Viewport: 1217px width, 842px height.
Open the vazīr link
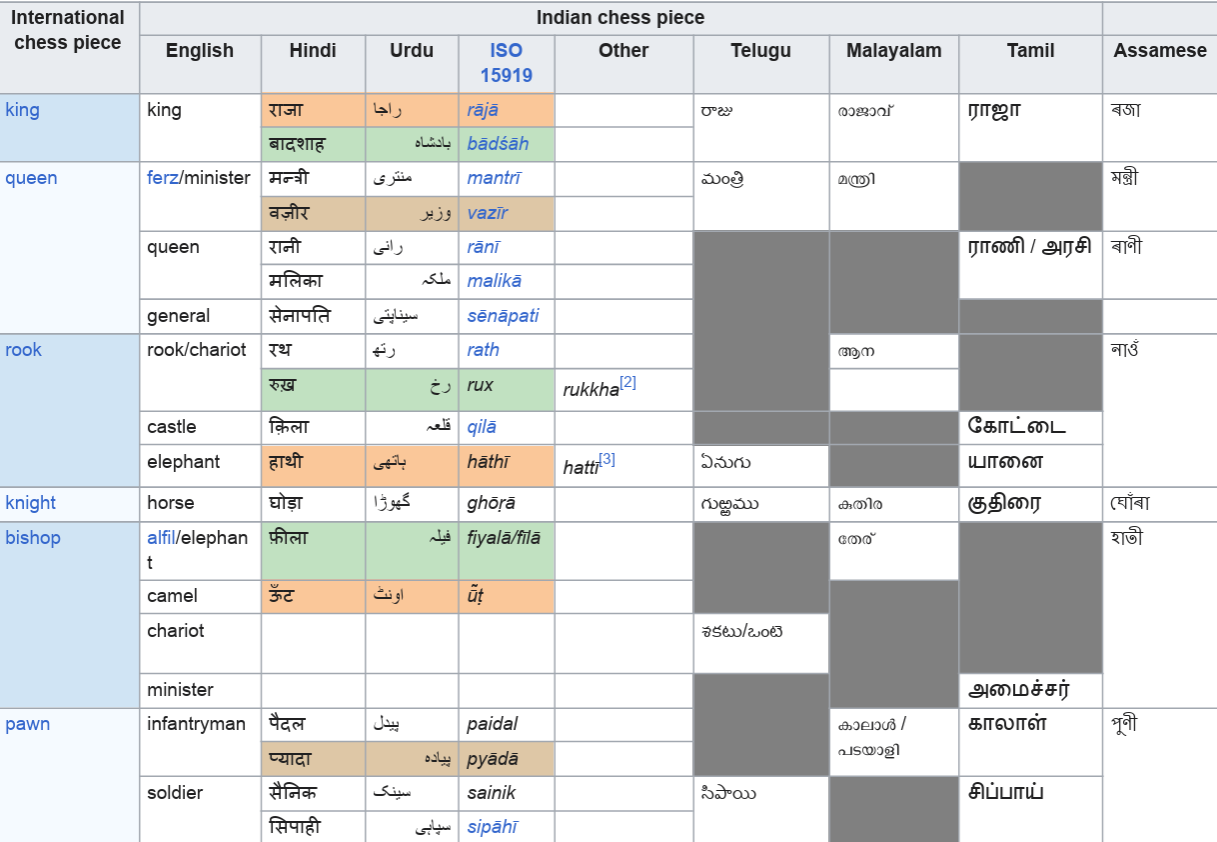coord(487,213)
